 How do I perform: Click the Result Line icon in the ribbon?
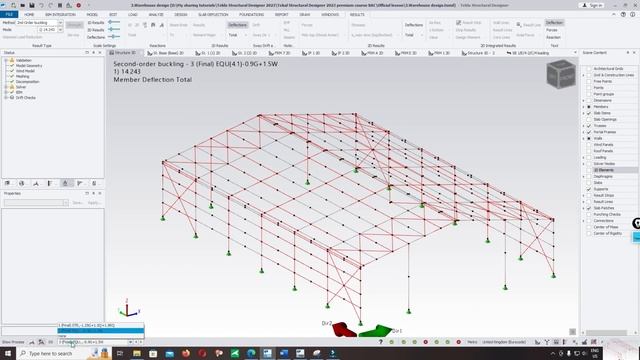click(519, 24)
